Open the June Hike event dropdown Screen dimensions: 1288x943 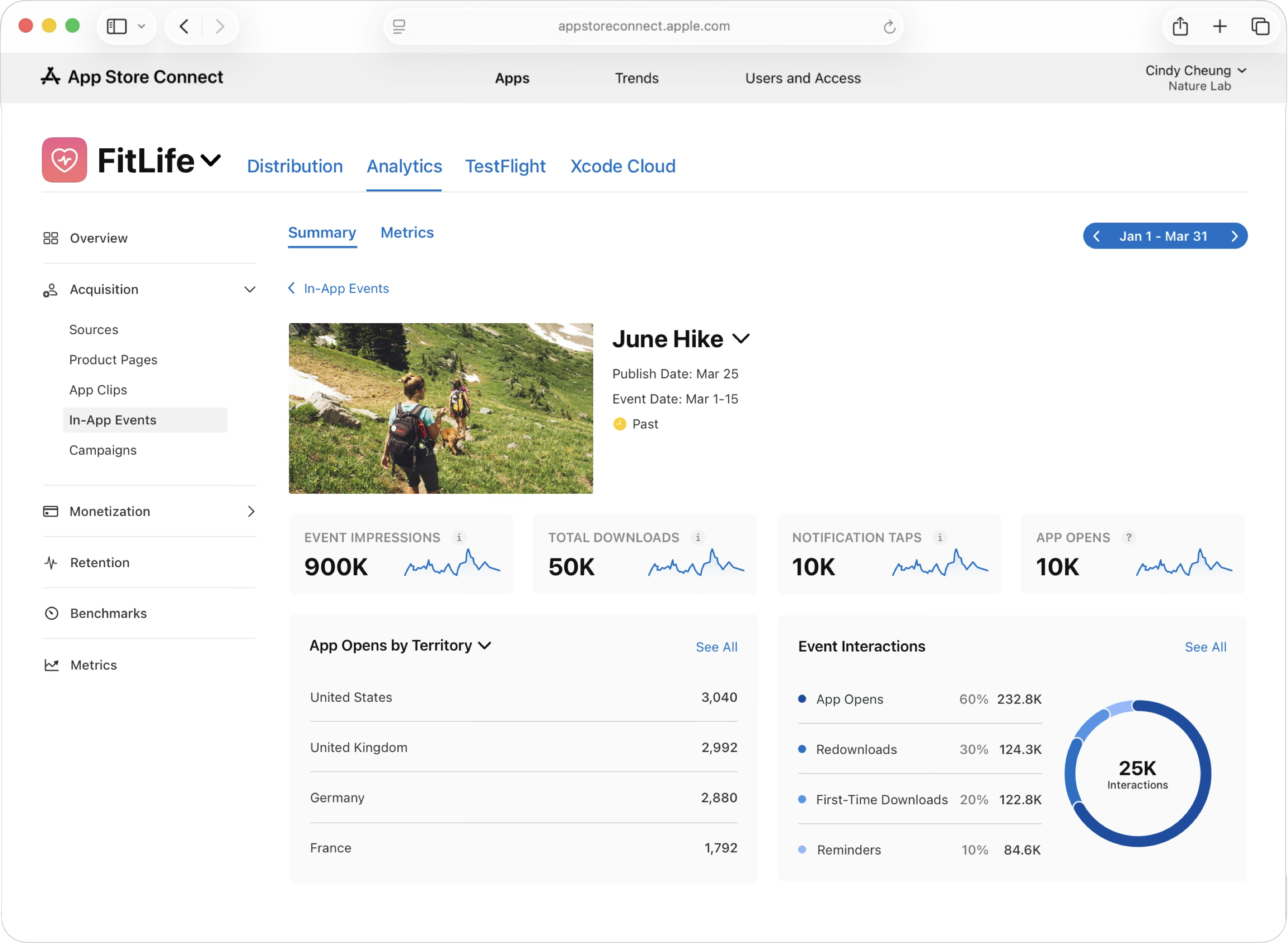pos(741,339)
